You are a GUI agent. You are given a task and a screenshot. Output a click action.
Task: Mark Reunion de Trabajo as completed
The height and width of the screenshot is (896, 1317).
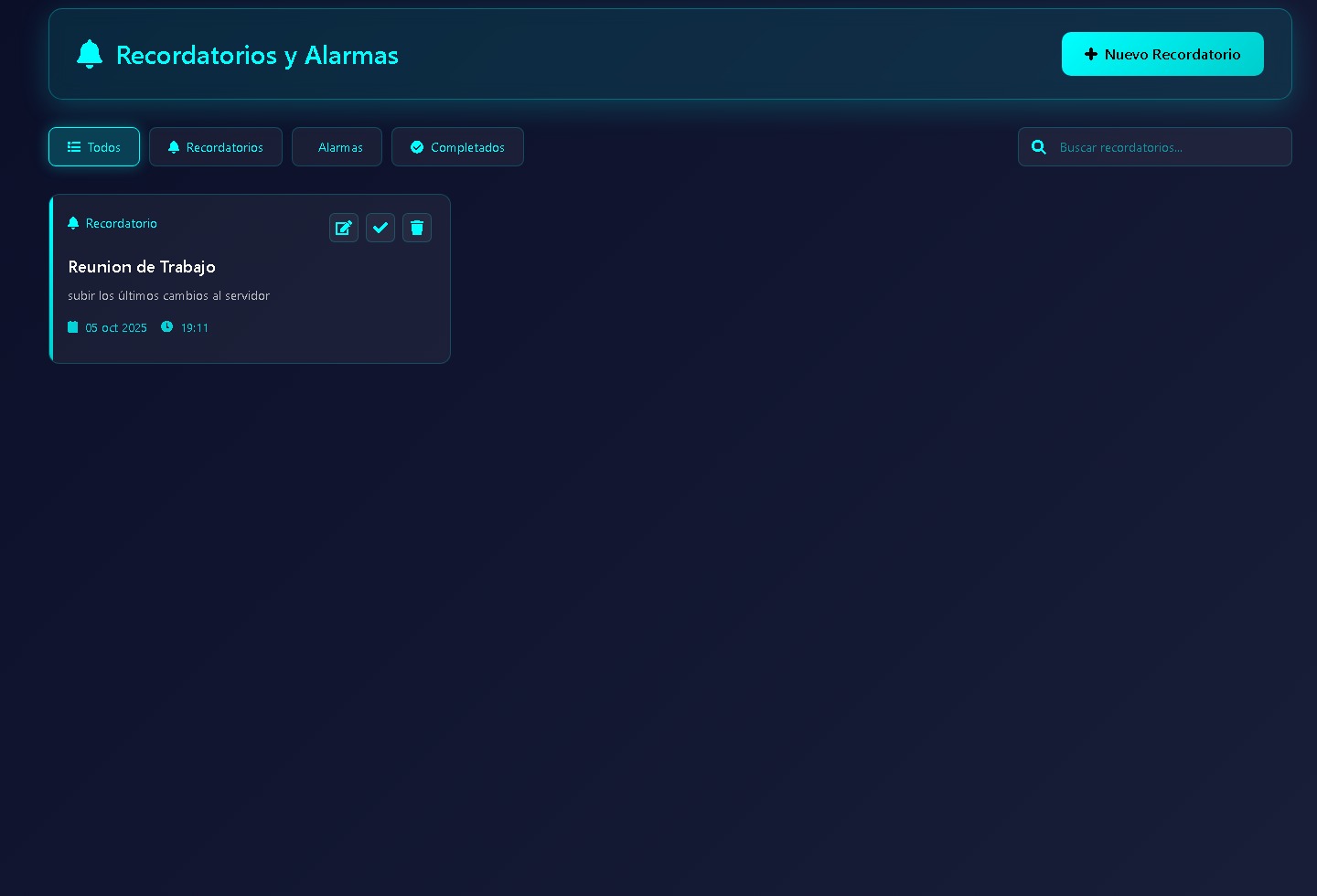380,228
